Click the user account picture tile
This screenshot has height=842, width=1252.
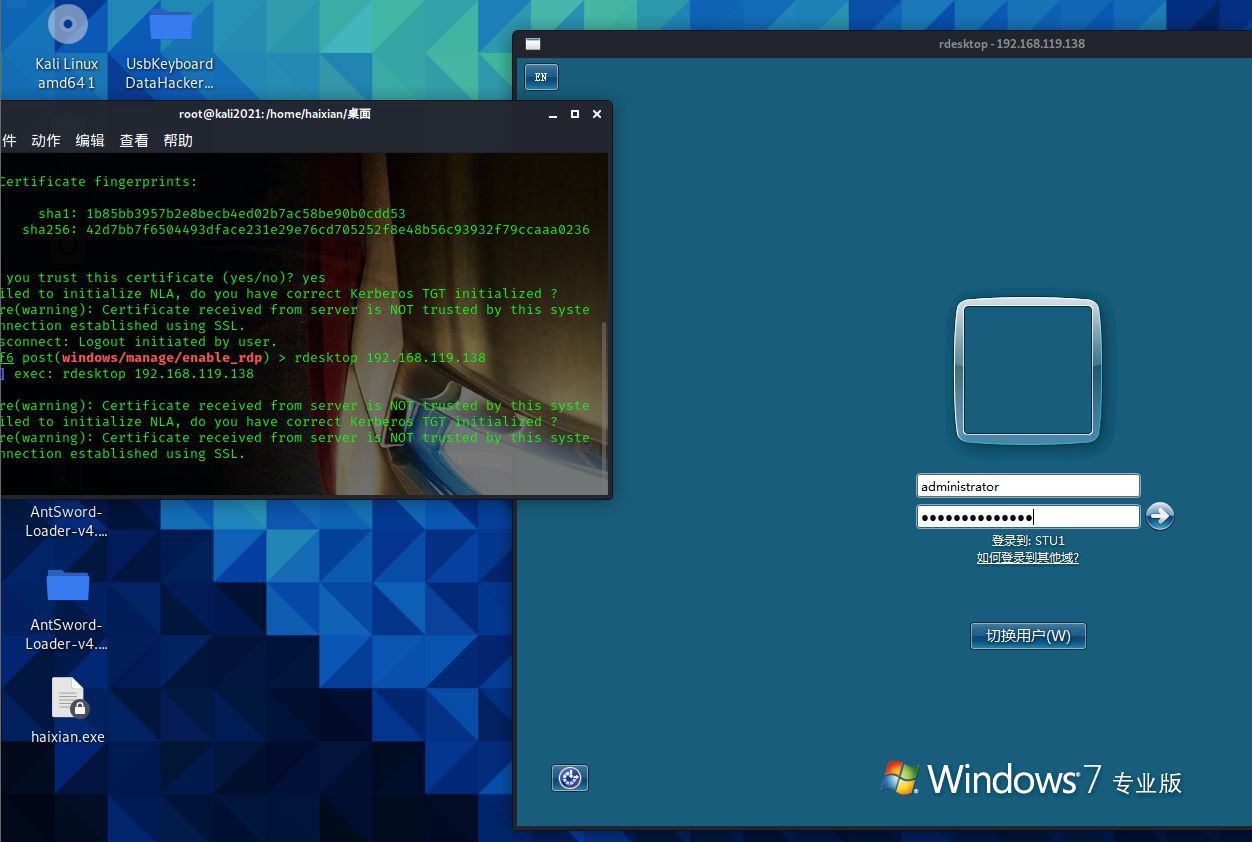tap(1028, 370)
